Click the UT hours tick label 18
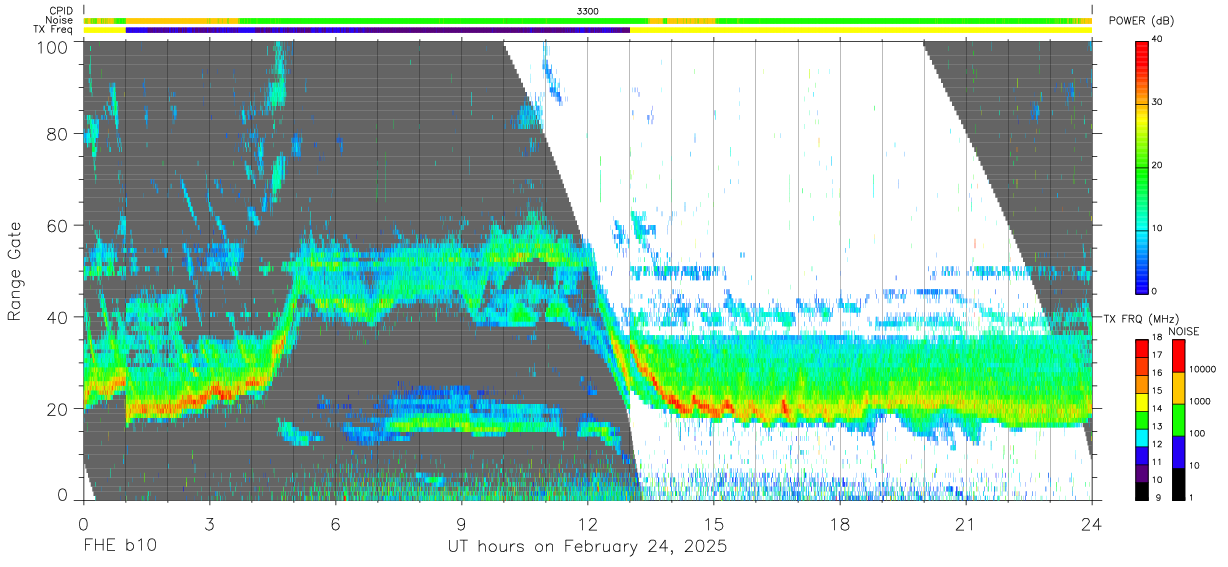 tap(840, 524)
